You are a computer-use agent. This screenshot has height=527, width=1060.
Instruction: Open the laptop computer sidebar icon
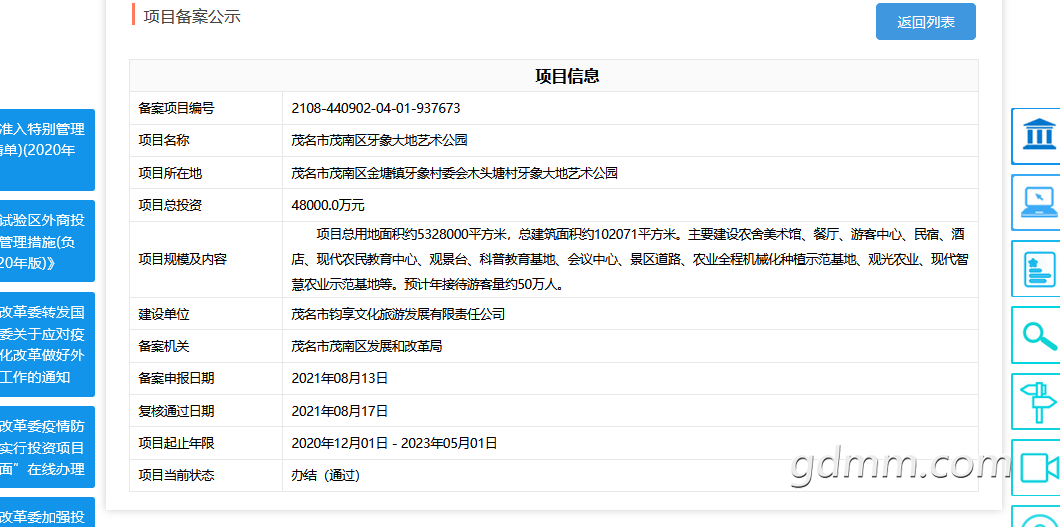tap(1038, 203)
